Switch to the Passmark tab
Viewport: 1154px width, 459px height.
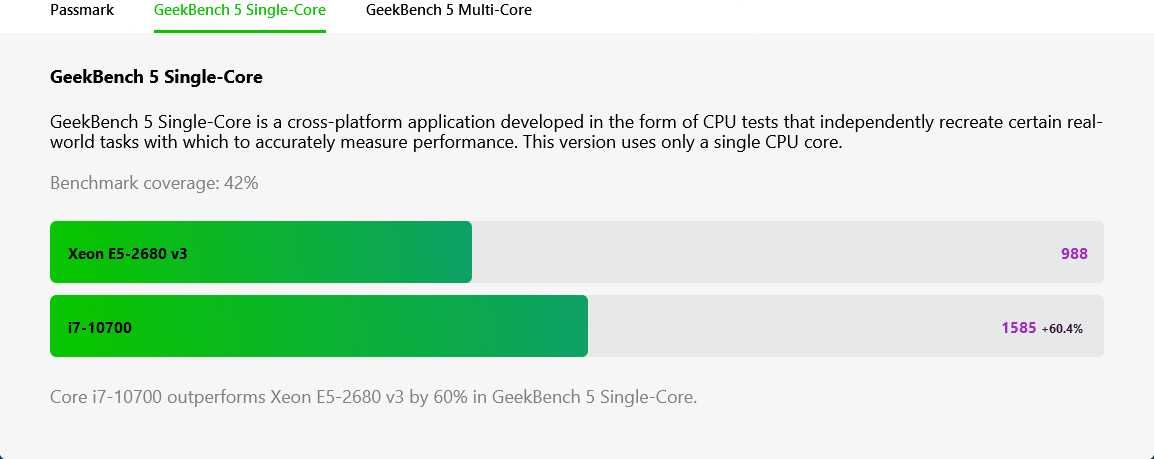(82, 10)
